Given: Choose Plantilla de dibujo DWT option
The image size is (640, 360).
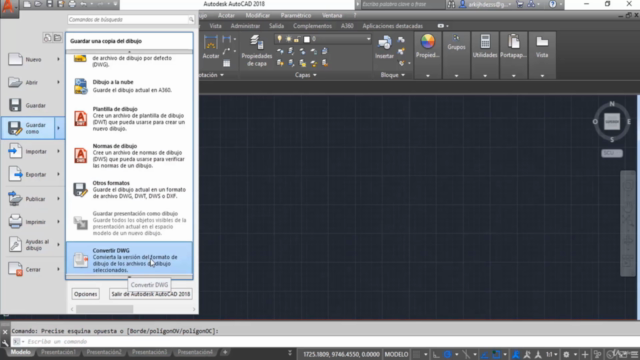Looking at the screenshot, I should (129, 119).
